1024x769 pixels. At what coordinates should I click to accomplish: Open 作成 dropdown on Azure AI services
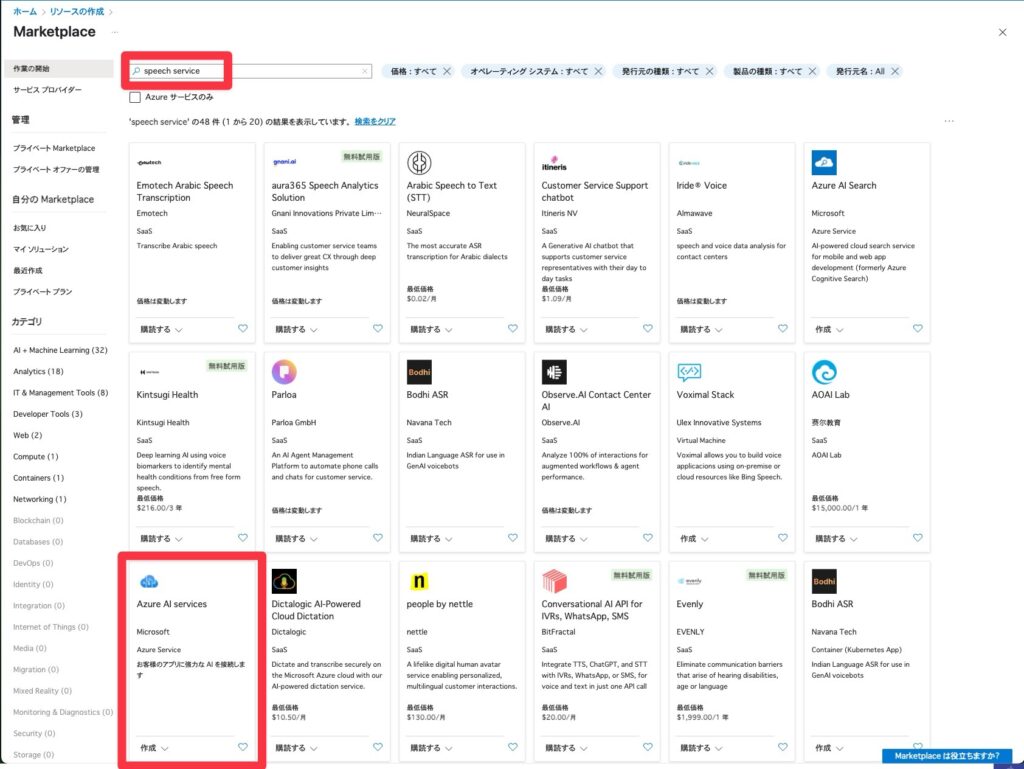point(154,748)
